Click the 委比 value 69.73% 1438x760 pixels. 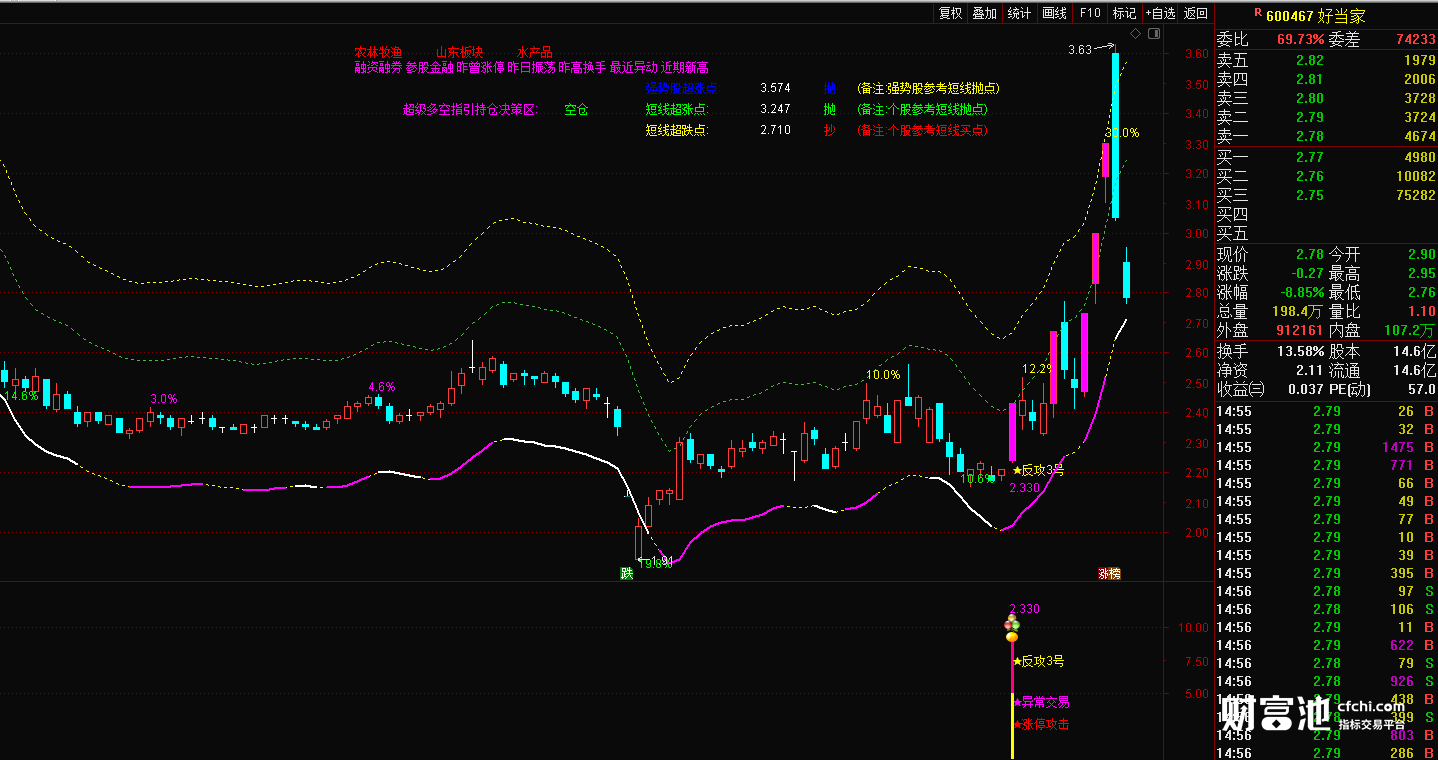pyautogui.click(x=1300, y=40)
